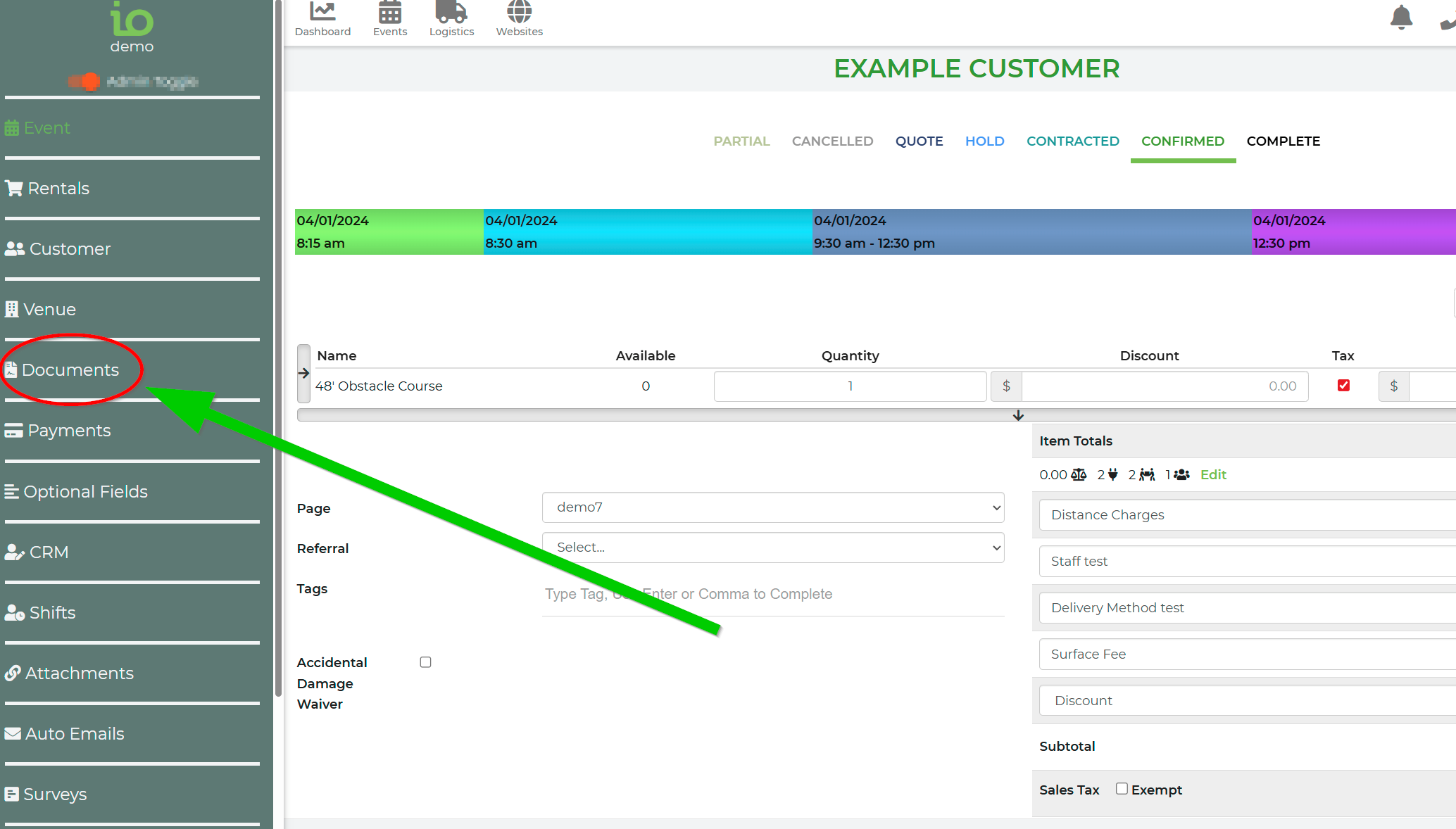The width and height of the screenshot is (1456, 829).
Task: Switch to the CONTRACTED status tab
Action: [1072, 141]
